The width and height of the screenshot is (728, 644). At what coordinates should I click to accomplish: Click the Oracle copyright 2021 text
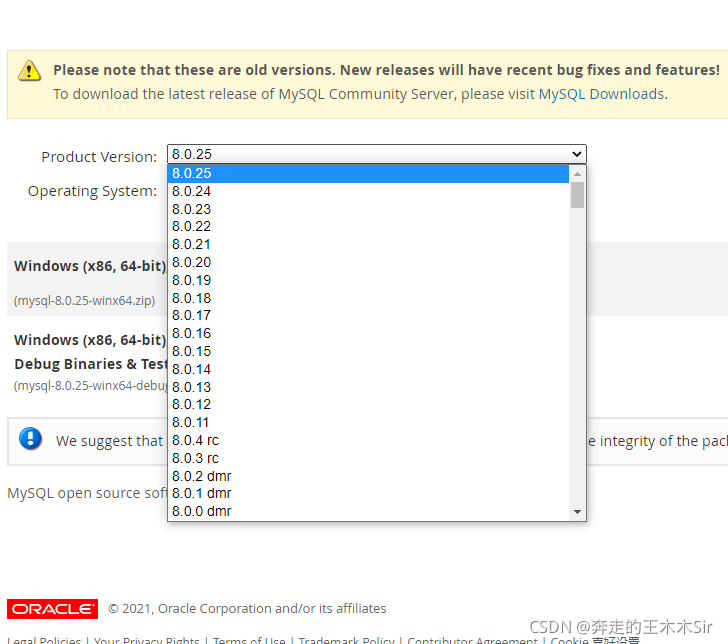click(x=247, y=609)
